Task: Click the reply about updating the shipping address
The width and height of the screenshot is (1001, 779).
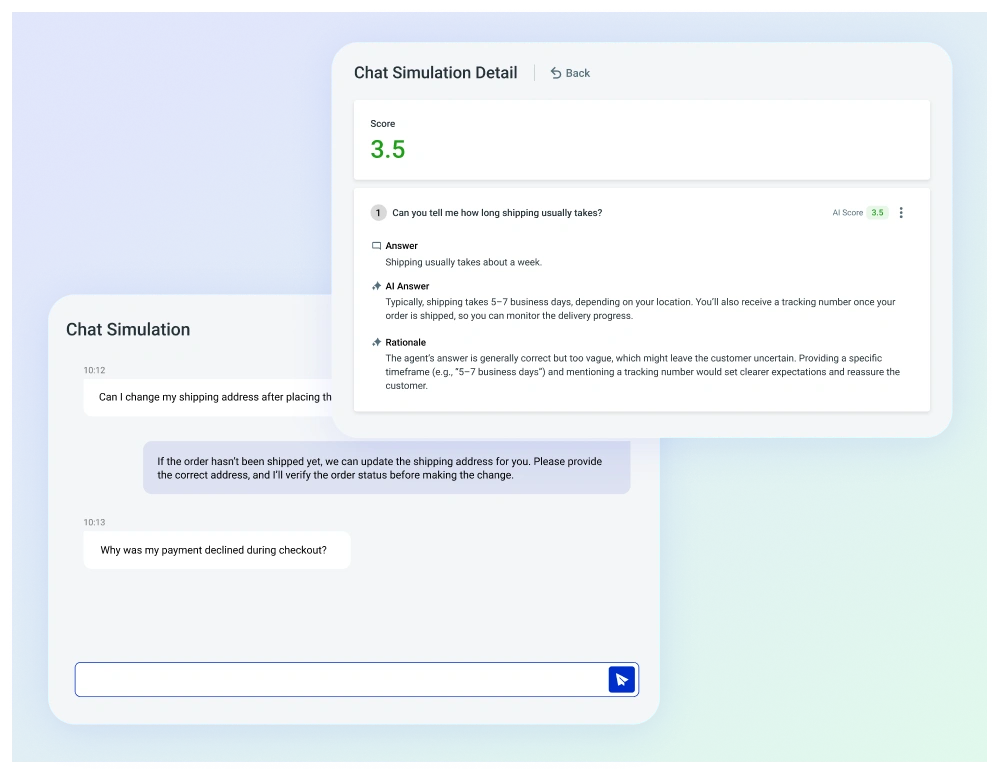Action: tap(386, 468)
